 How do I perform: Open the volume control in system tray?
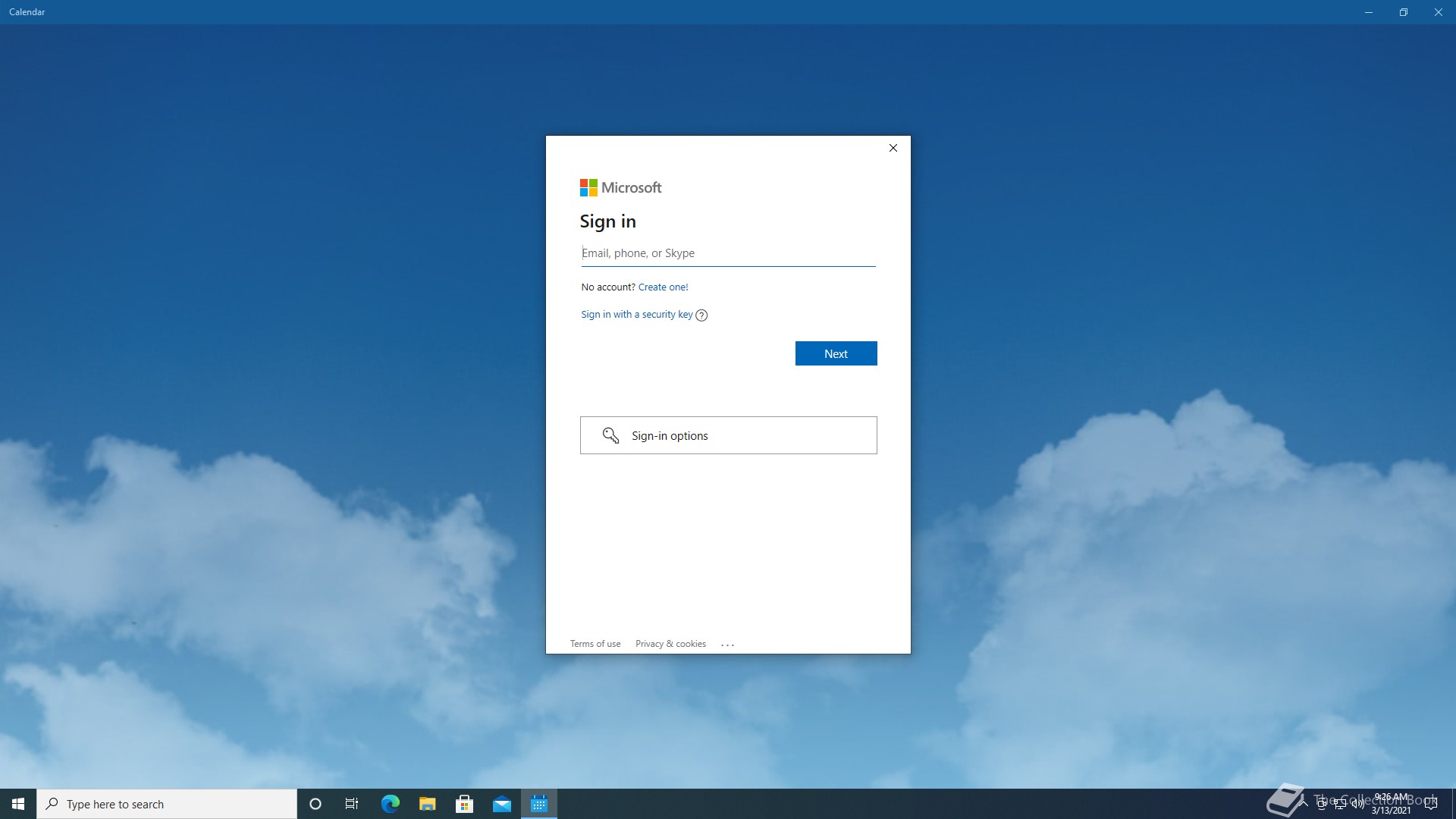[1357, 804]
